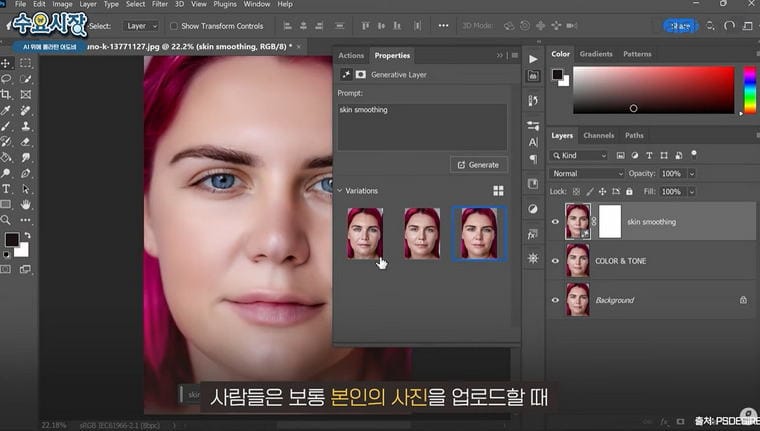The image size is (760, 431).
Task: Collapse the Variations section
Action: pos(340,191)
